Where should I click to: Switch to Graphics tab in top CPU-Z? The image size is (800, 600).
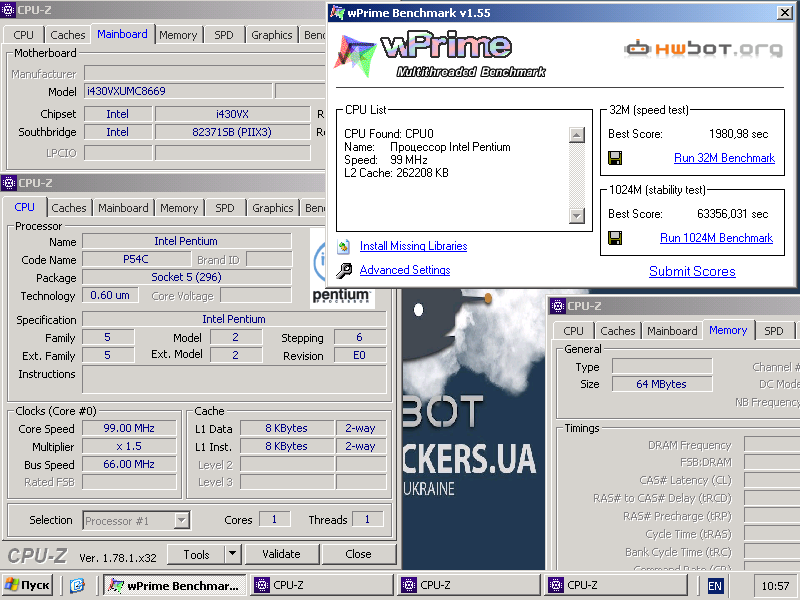pyautogui.click(x=271, y=35)
